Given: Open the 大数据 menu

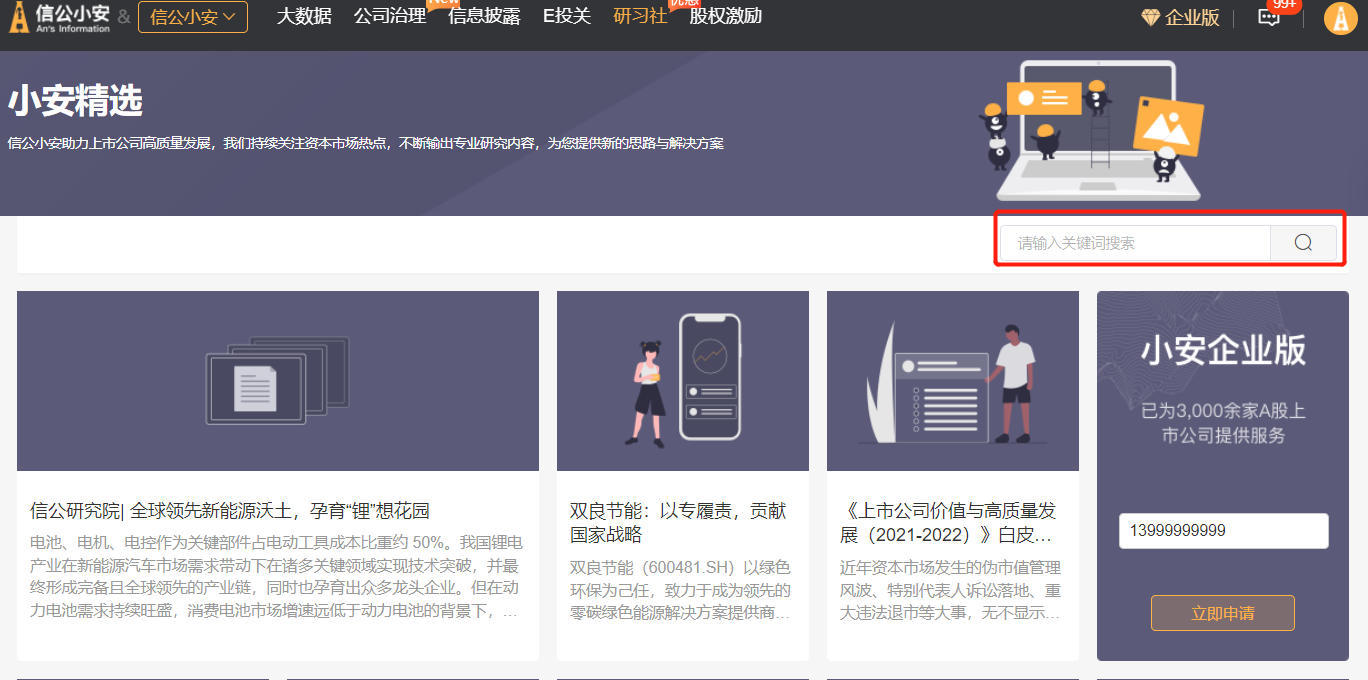Looking at the screenshot, I should click(304, 16).
